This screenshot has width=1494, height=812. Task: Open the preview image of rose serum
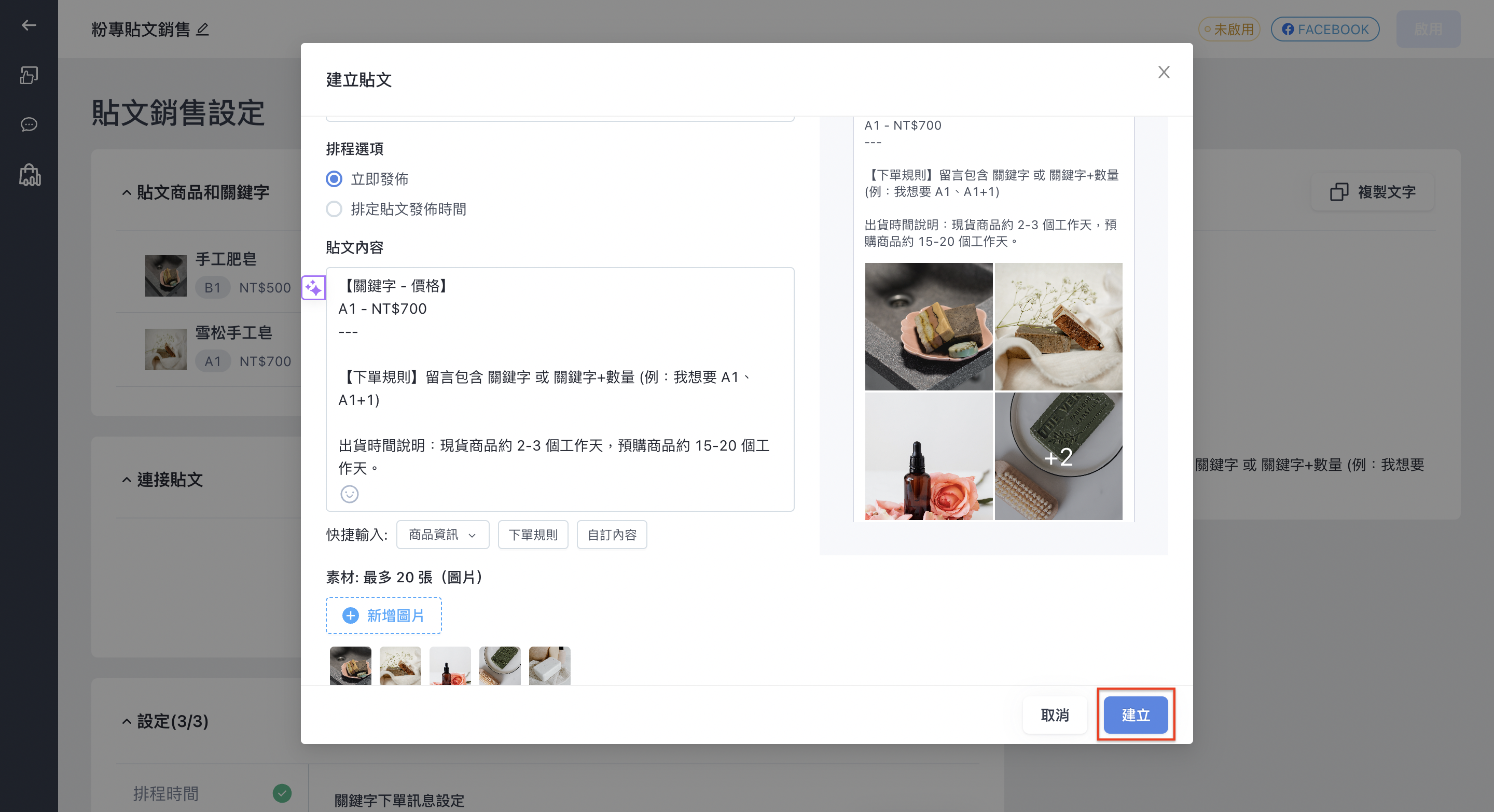click(x=929, y=456)
